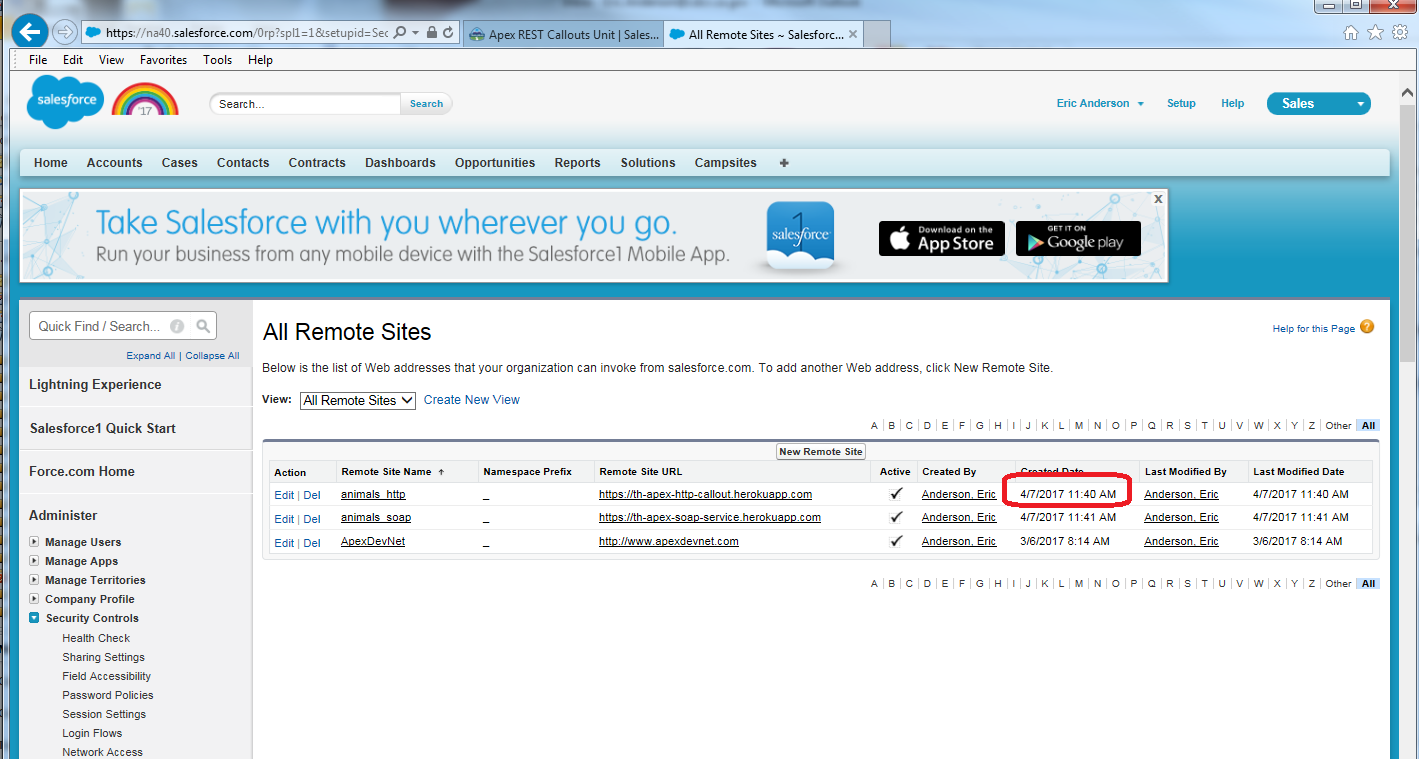
Task: Open the security lock icon in address bar
Action: pos(431,33)
